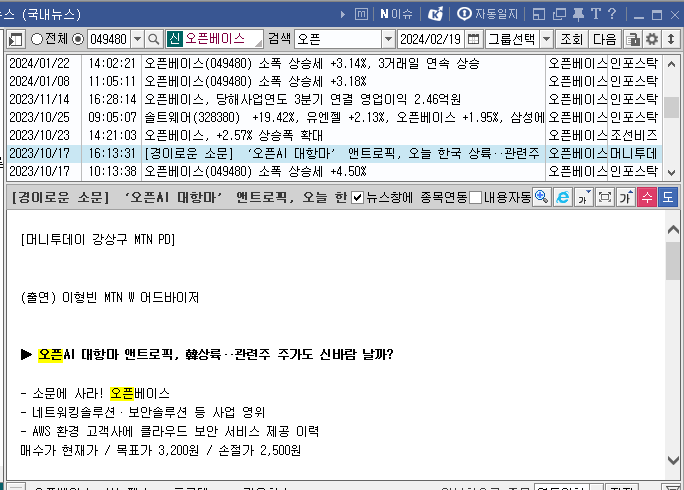Click the 그룹선택 group select field
The height and width of the screenshot is (490, 684).
click(513, 39)
